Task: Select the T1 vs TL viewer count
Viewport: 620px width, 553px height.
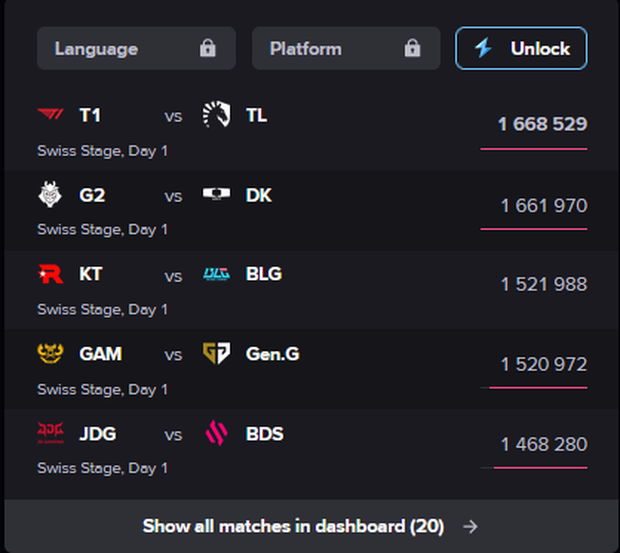Action: 542,125
